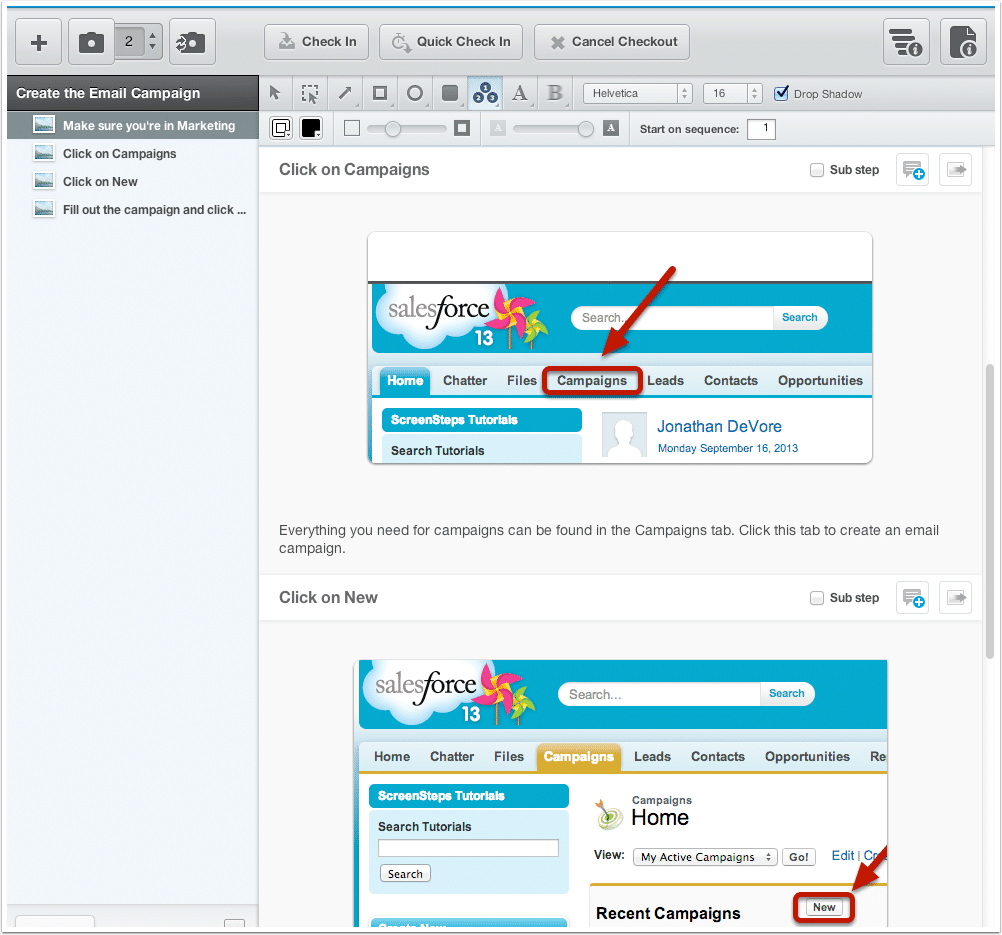Select the oval annotation tool

click(x=415, y=93)
